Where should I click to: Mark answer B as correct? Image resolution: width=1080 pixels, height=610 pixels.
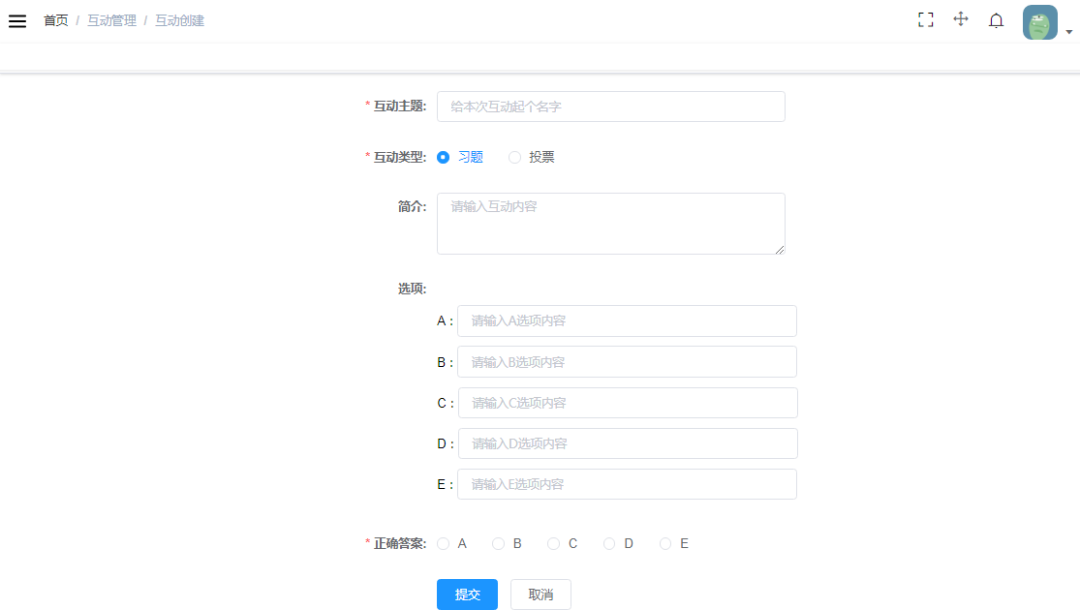point(498,543)
